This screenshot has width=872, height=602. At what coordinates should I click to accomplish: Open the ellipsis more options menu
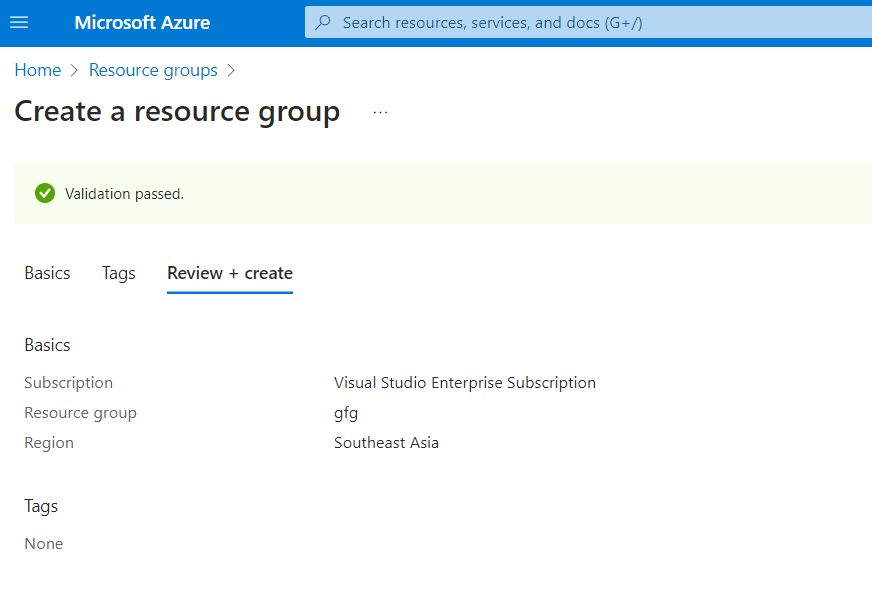380,113
